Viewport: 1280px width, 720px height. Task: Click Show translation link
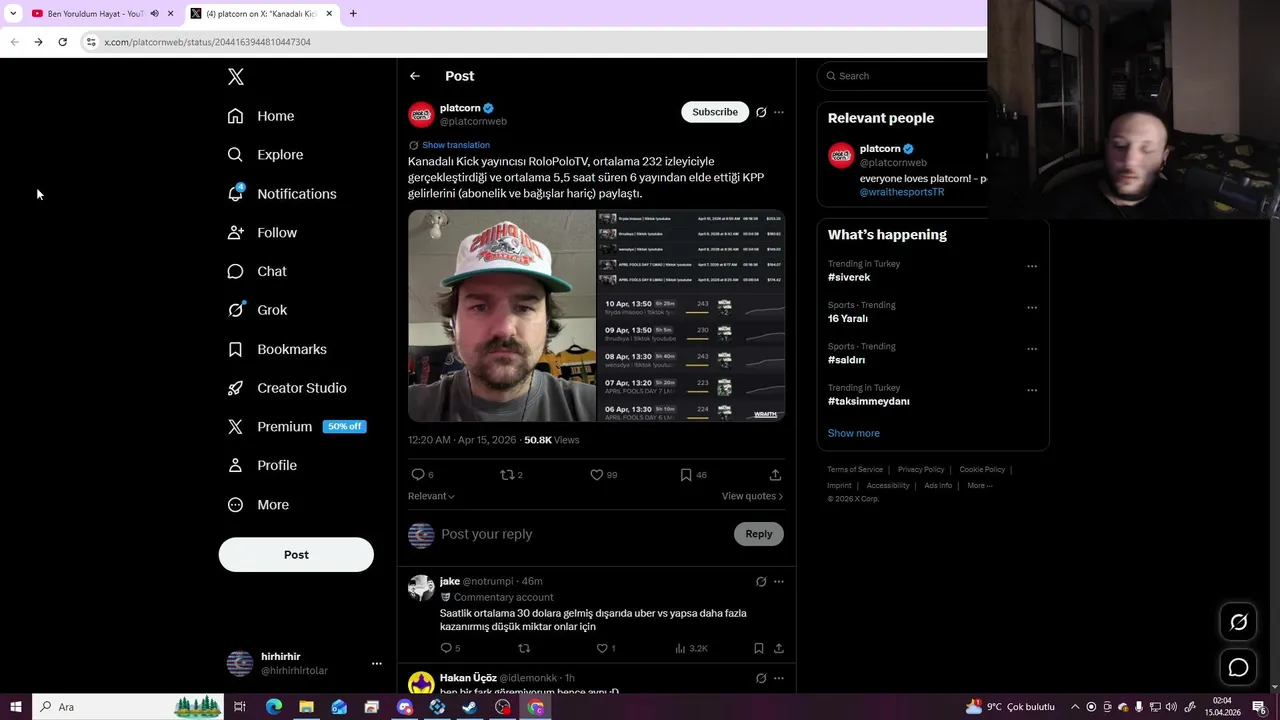pos(456,145)
